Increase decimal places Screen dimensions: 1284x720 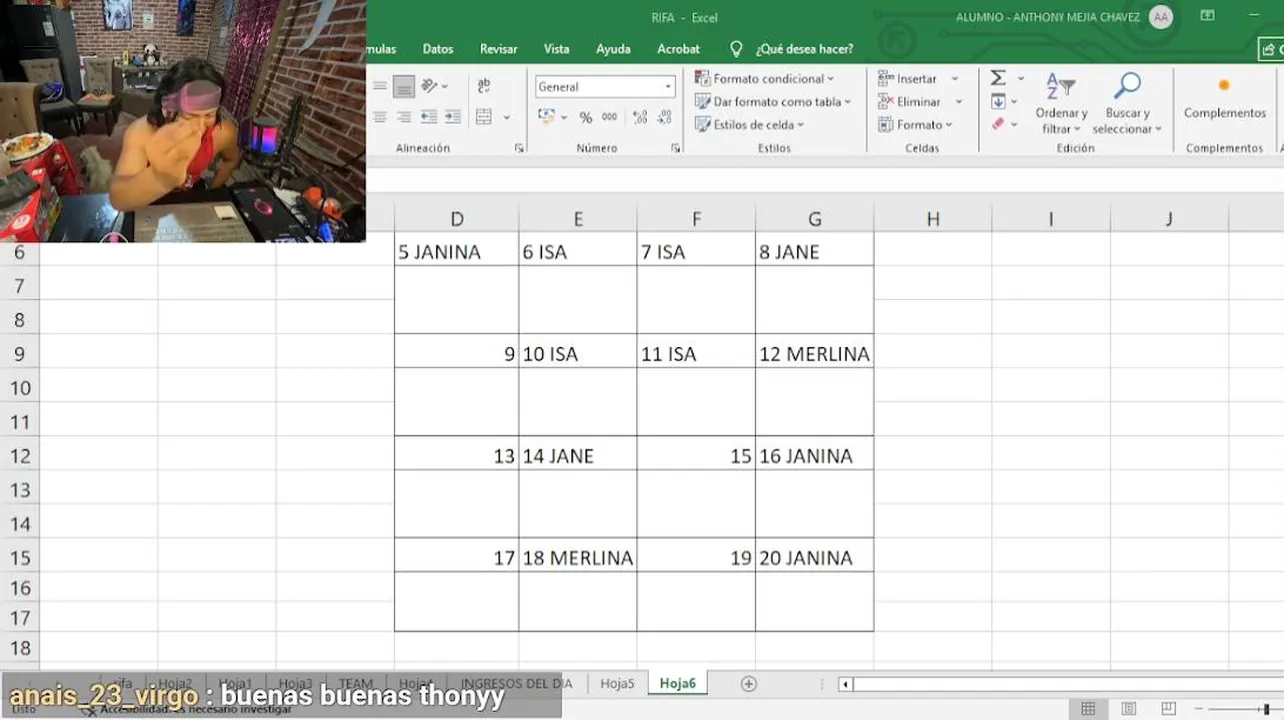coord(640,117)
